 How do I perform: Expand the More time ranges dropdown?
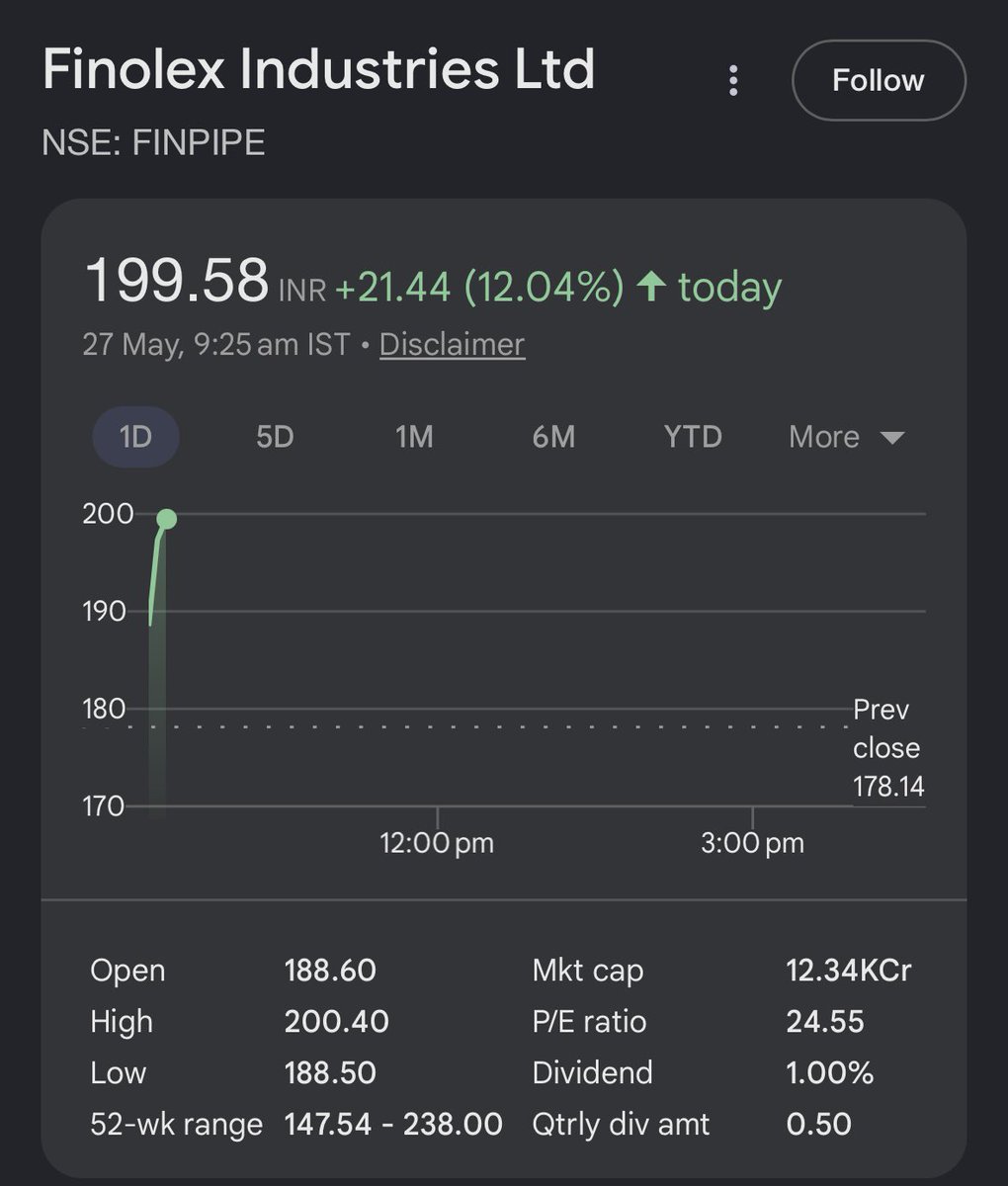click(x=847, y=437)
